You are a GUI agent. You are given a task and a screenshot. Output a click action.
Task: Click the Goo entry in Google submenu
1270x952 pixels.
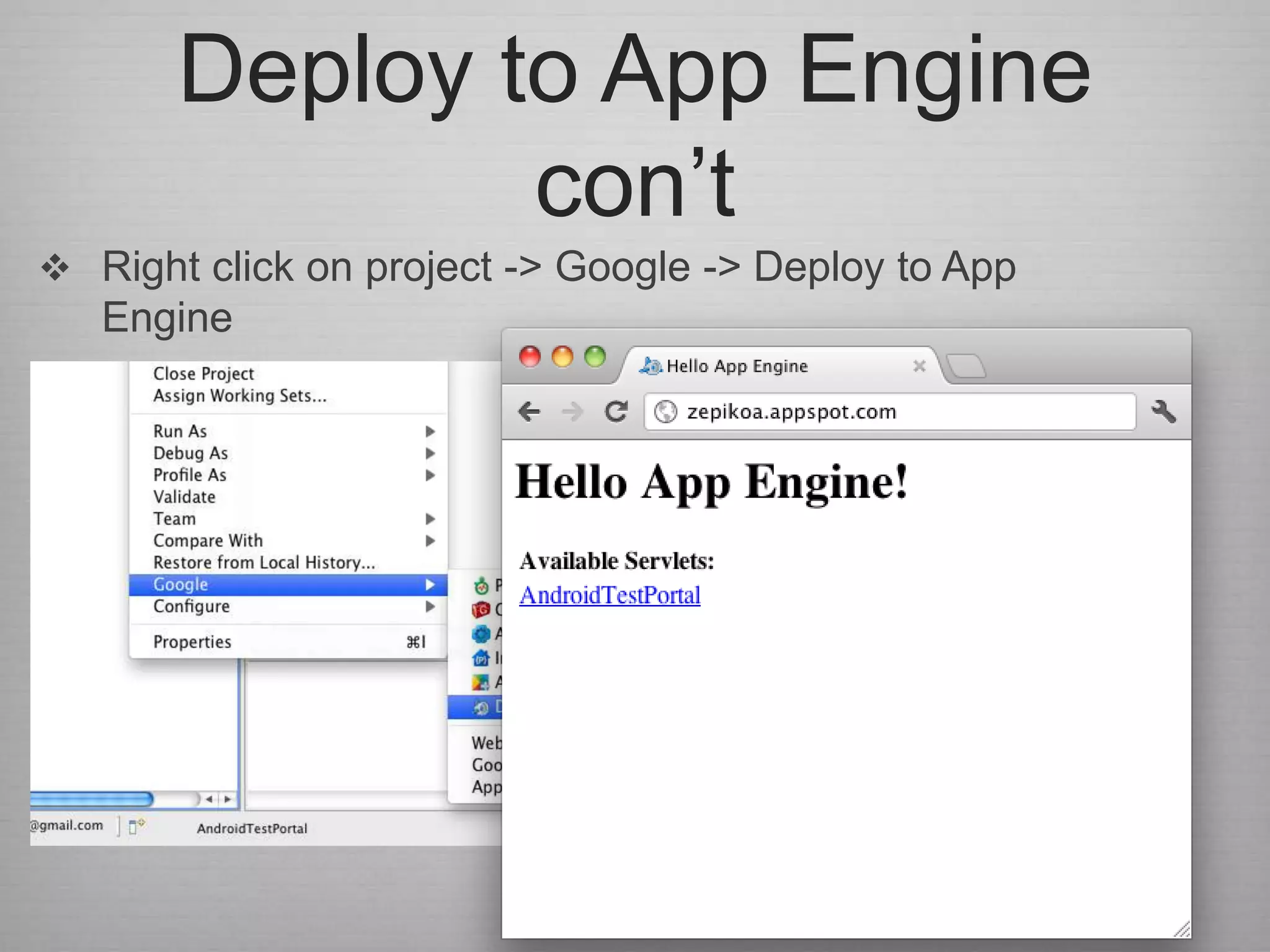click(487, 765)
